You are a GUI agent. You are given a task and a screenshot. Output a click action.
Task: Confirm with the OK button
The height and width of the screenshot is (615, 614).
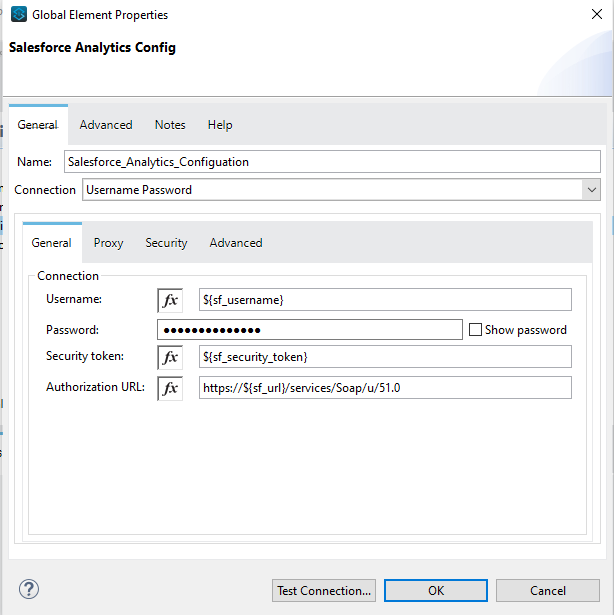[436, 590]
